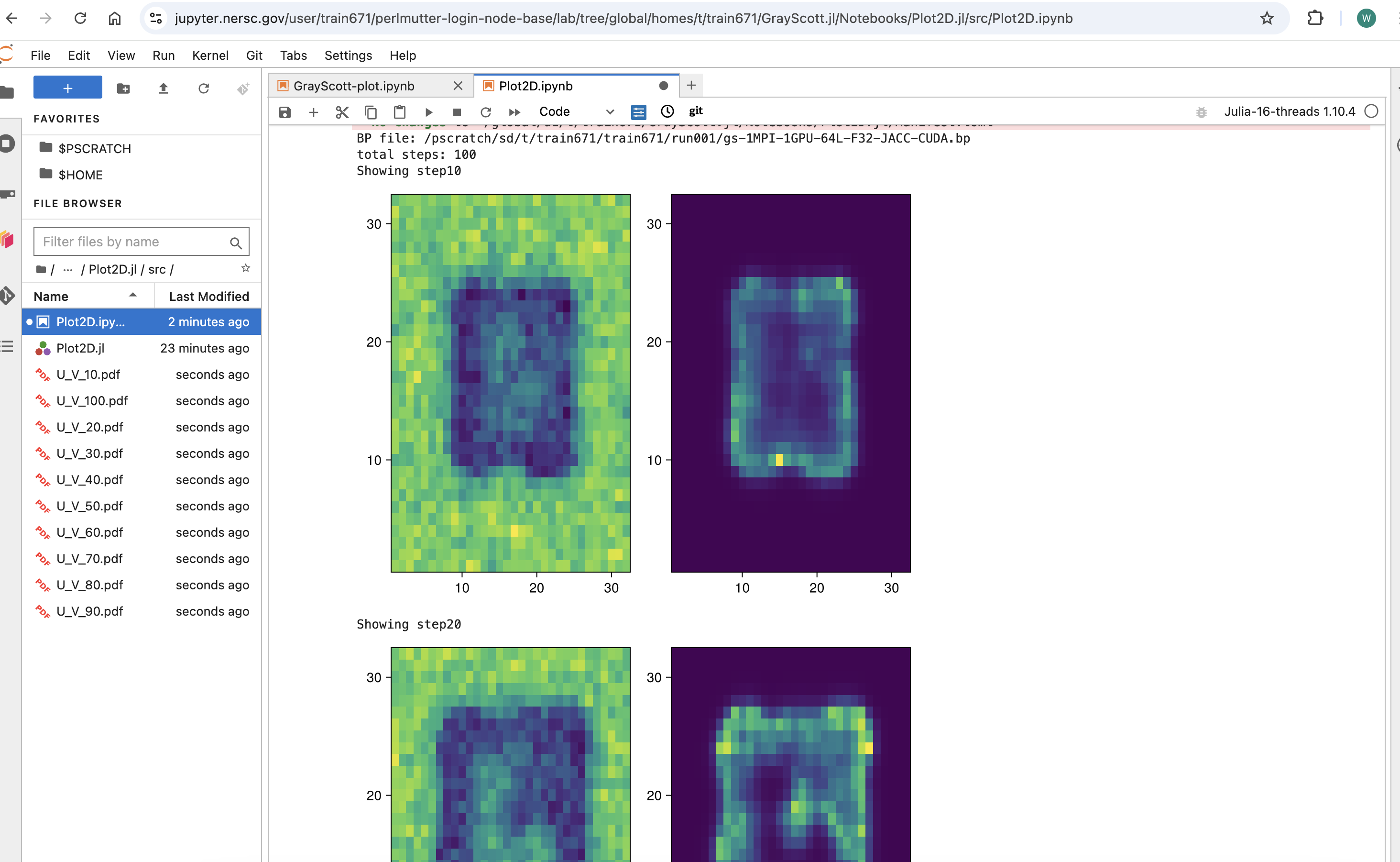The width and height of the screenshot is (1400, 862).
Task: Open the $HOME favorite folder
Action: point(71,175)
